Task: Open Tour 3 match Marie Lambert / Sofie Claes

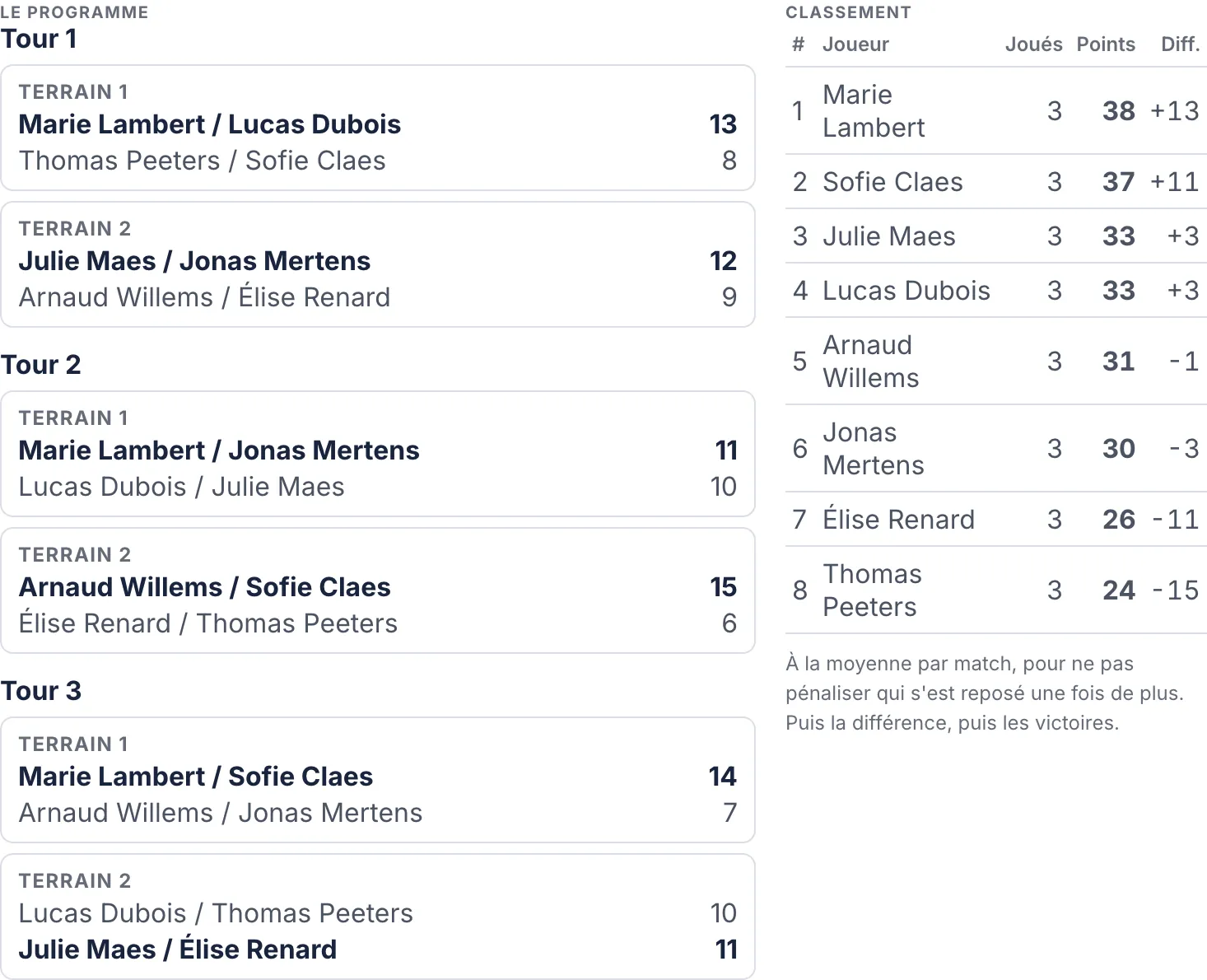Action: (378, 780)
